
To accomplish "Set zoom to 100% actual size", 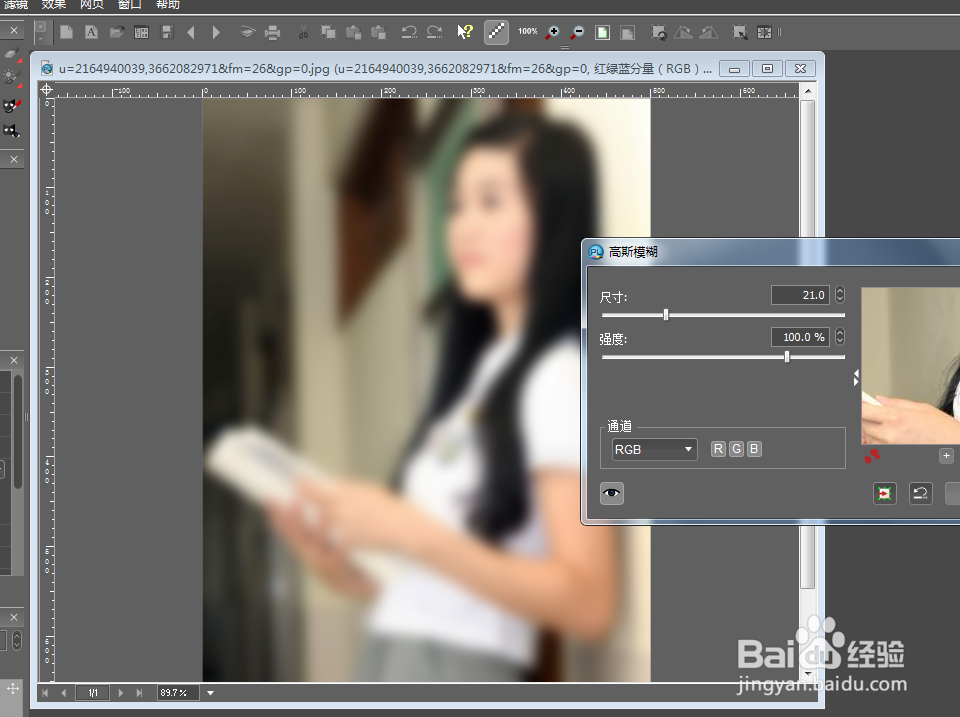I will 527,31.
